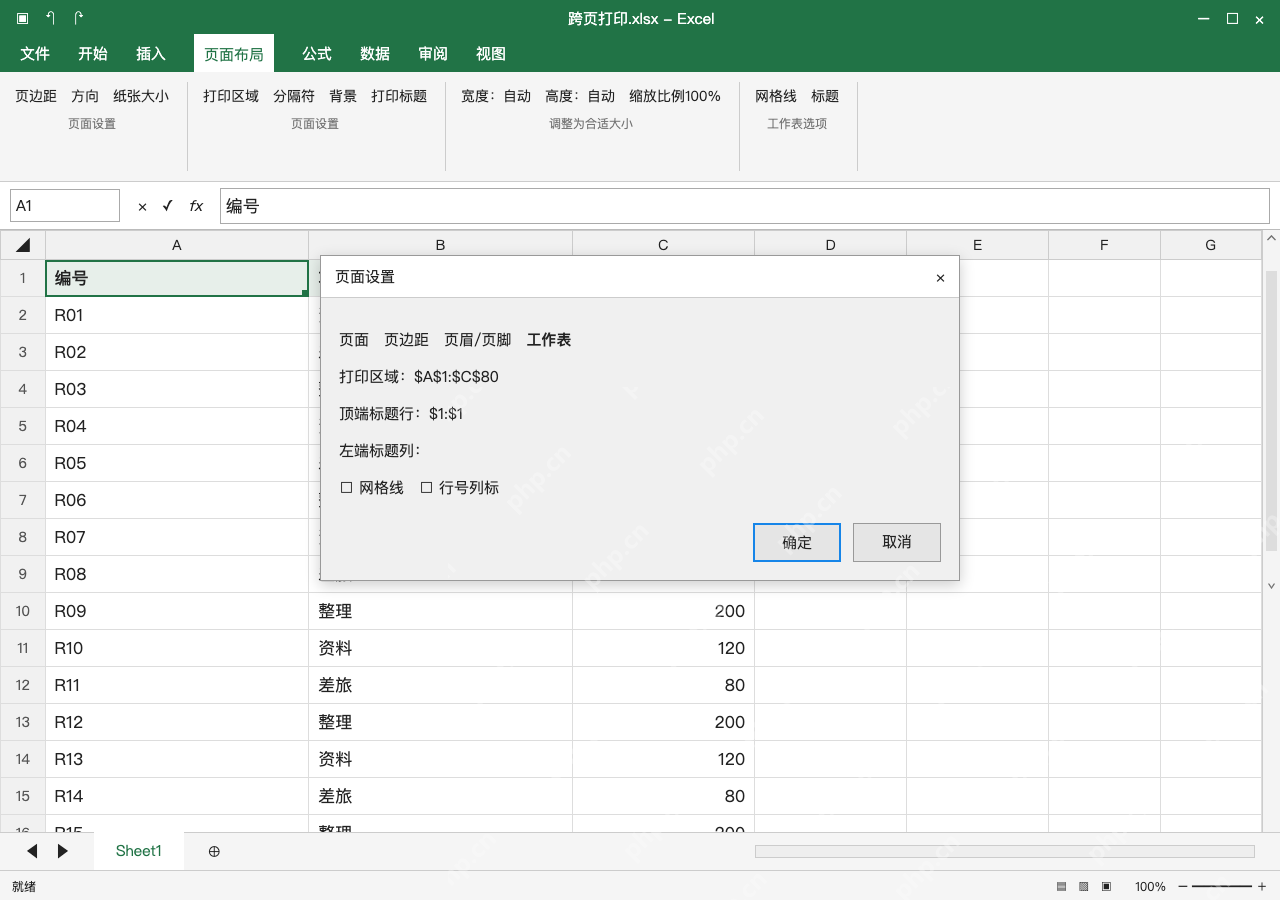
Task: Click the 背景 button in the ribbon
Action: (343, 96)
